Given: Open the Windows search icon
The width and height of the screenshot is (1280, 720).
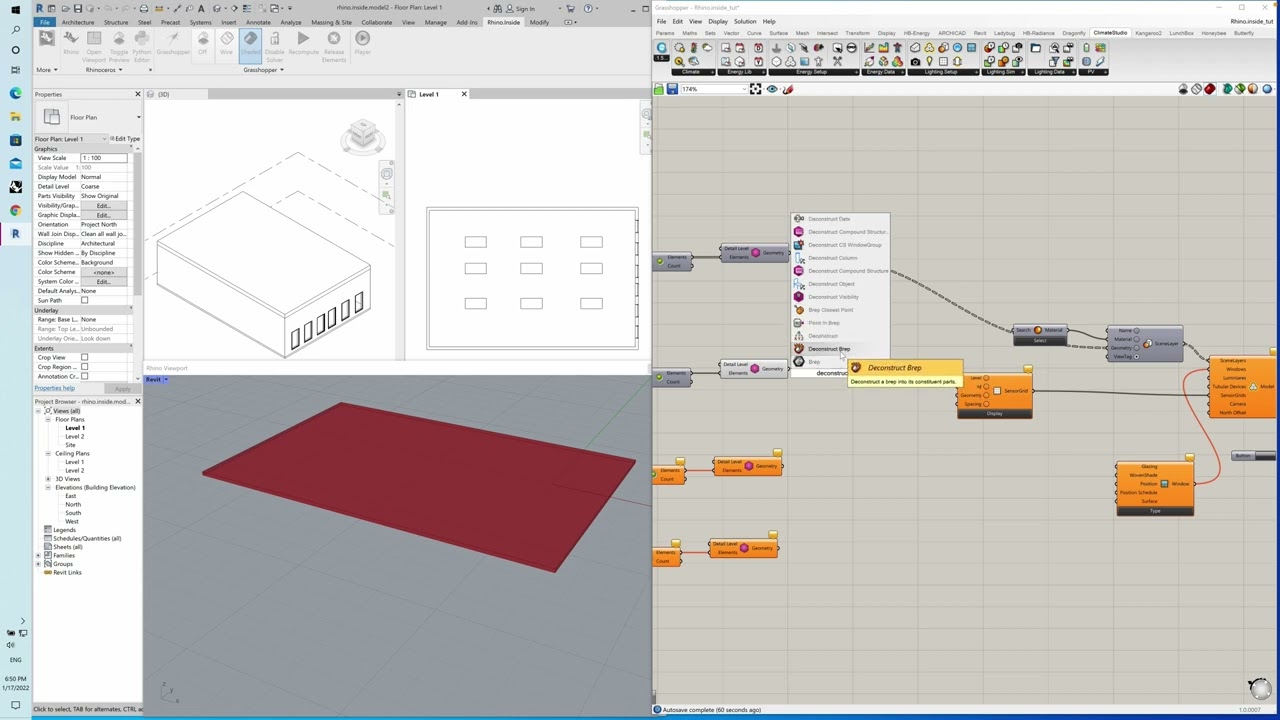Looking at the screenshot, I should (15, 30).
